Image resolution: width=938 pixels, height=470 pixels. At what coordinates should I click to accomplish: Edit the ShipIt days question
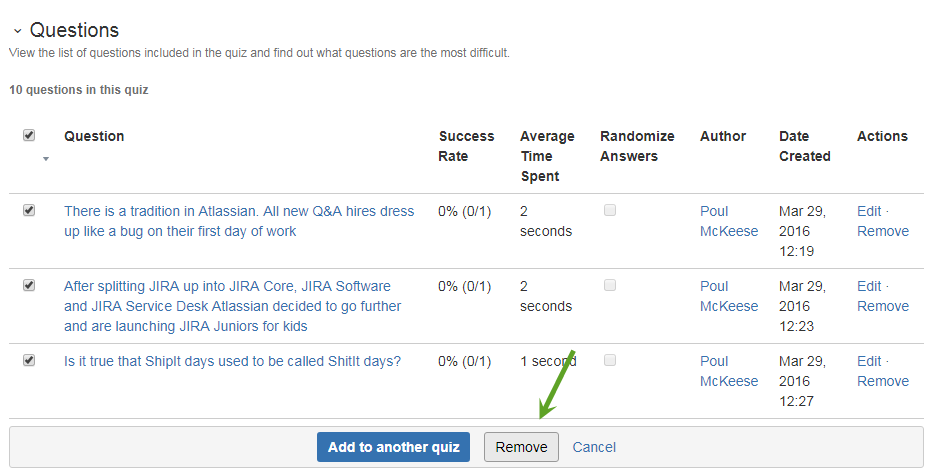869,361
